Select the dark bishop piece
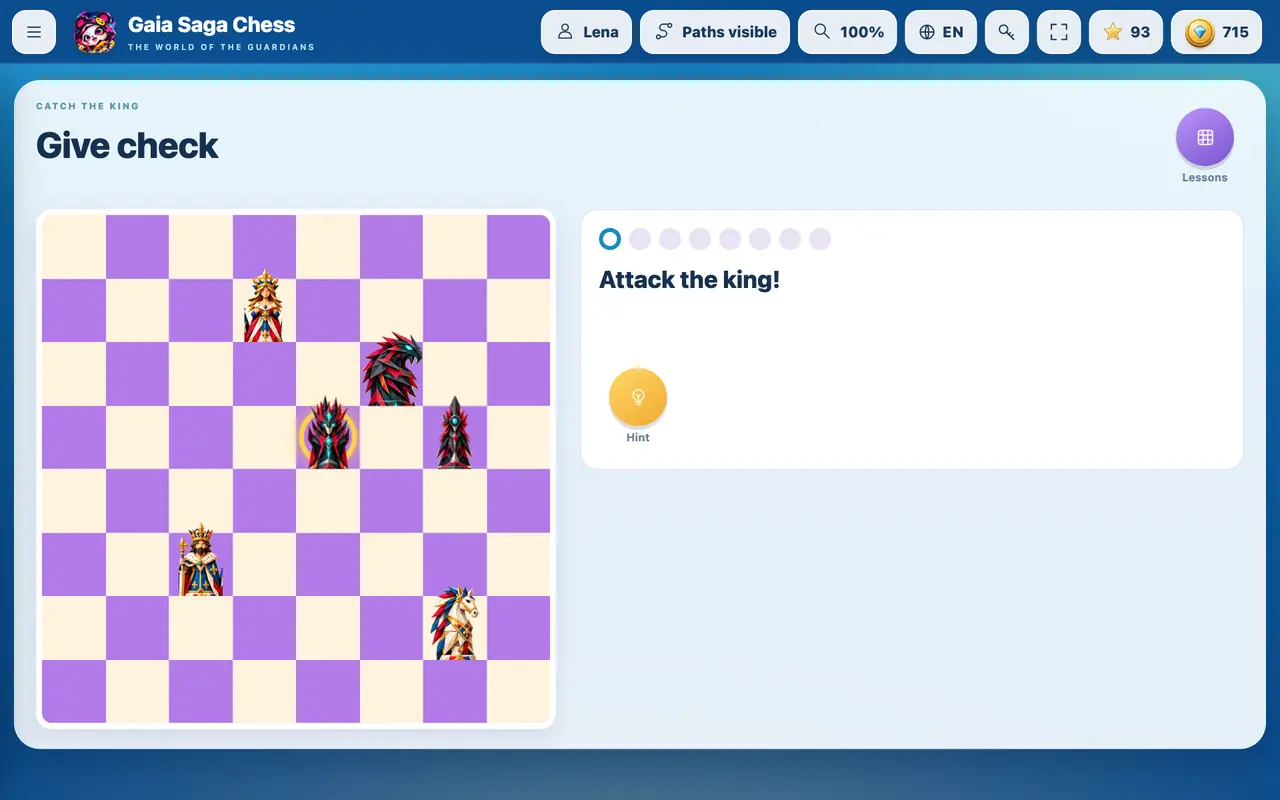This screenshot has height=800, width=1280. pos(455,433)
